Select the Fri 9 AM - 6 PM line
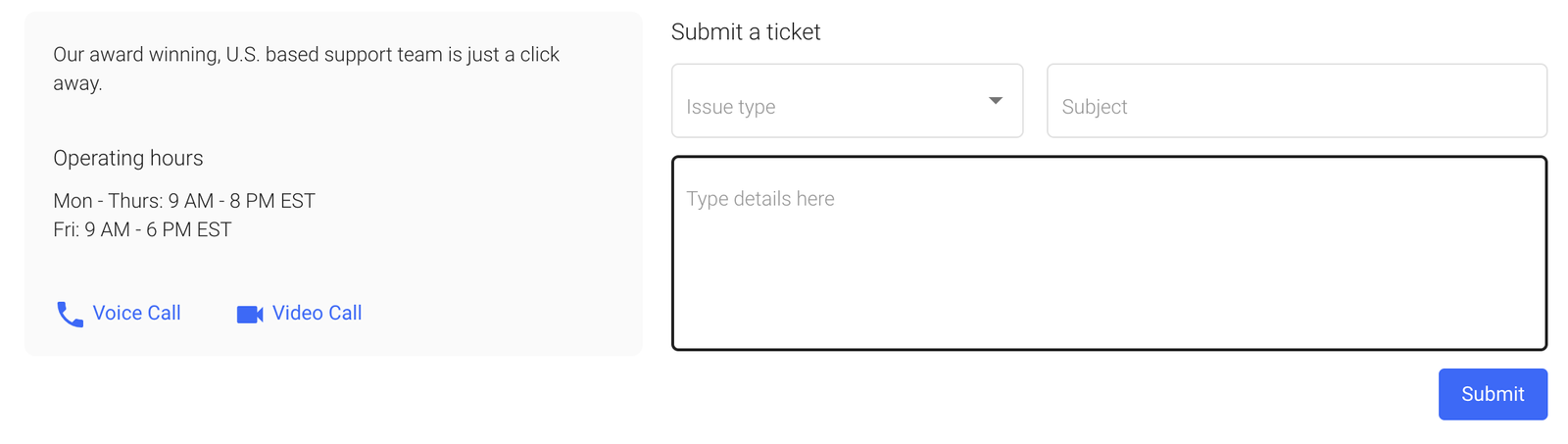 coord(142,229)
